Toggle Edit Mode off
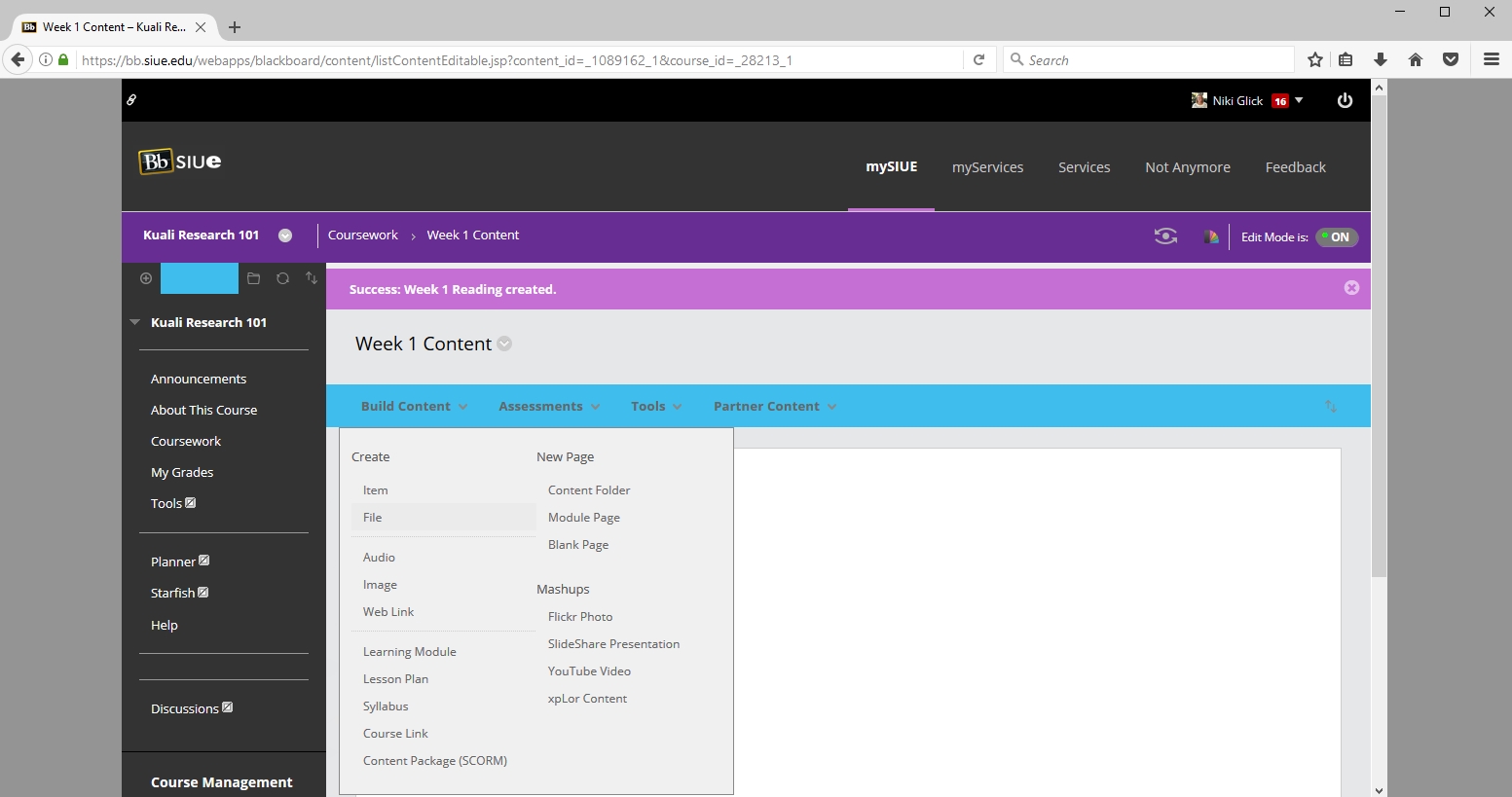Screen dimensions: 1512x797 (1336, 237)
